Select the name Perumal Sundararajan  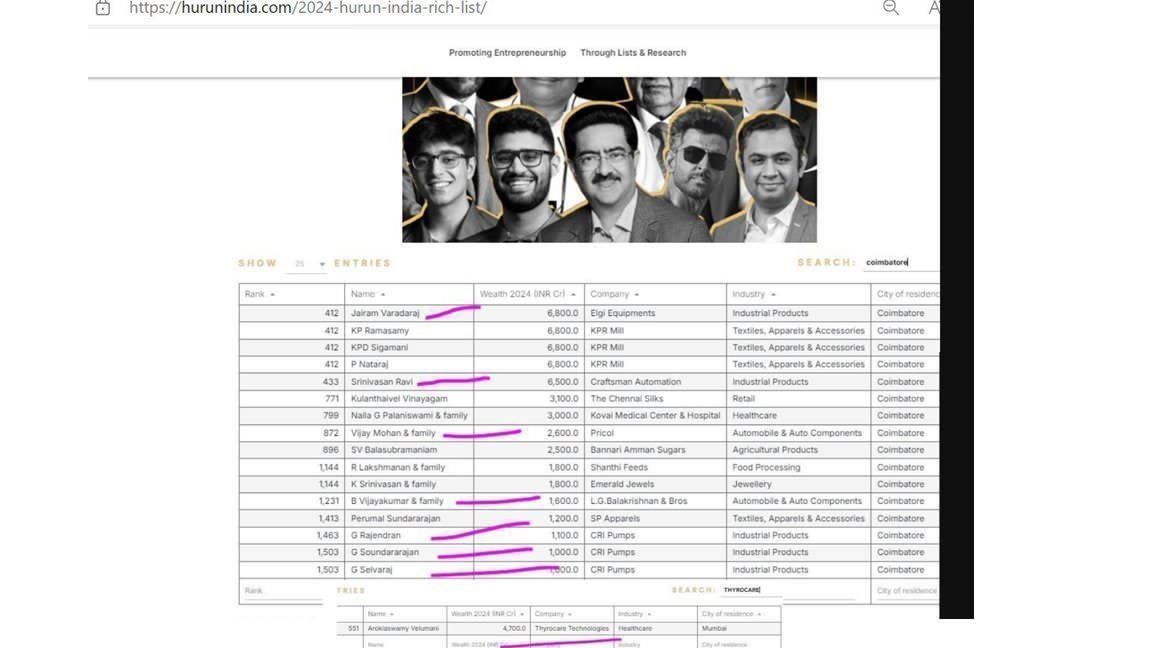tap(395, 519)
